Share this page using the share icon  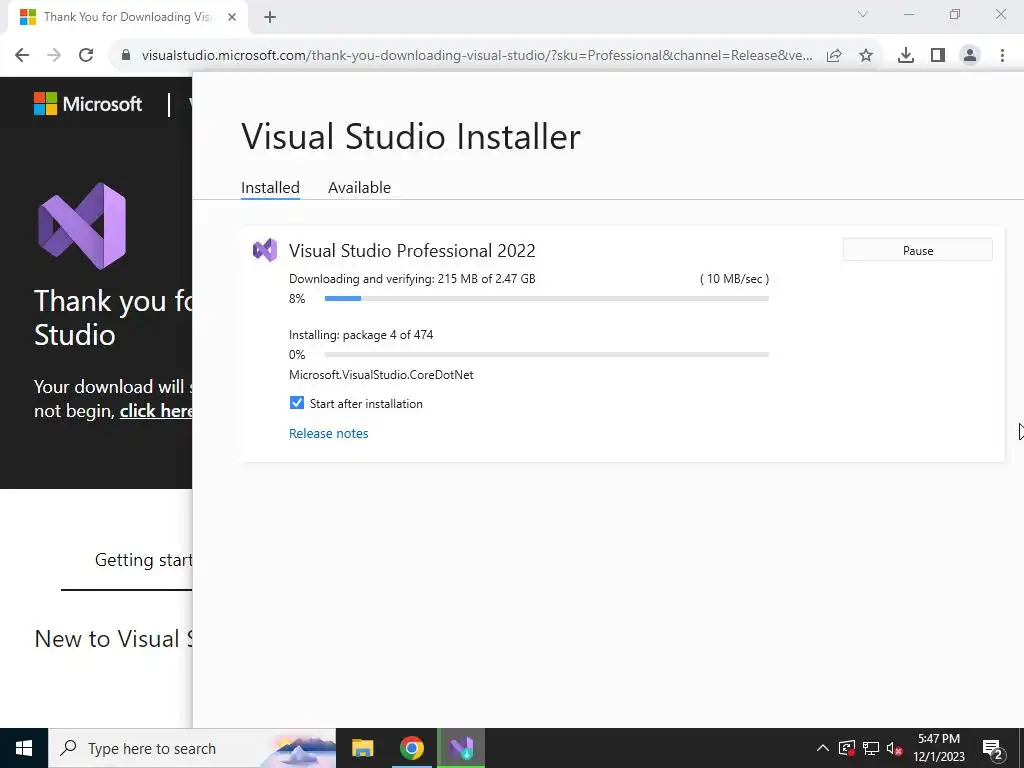pos(834,56)
